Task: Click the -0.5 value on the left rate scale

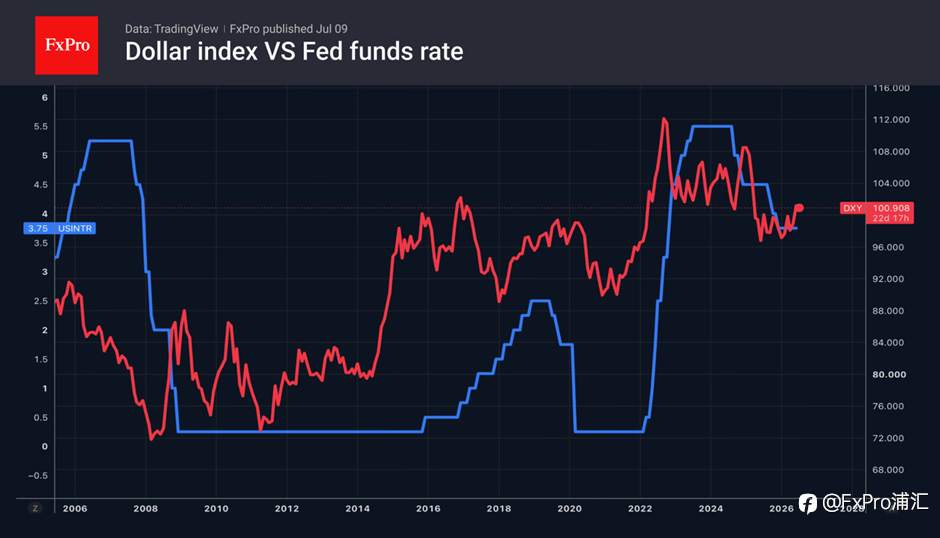Action: (38, 476)
